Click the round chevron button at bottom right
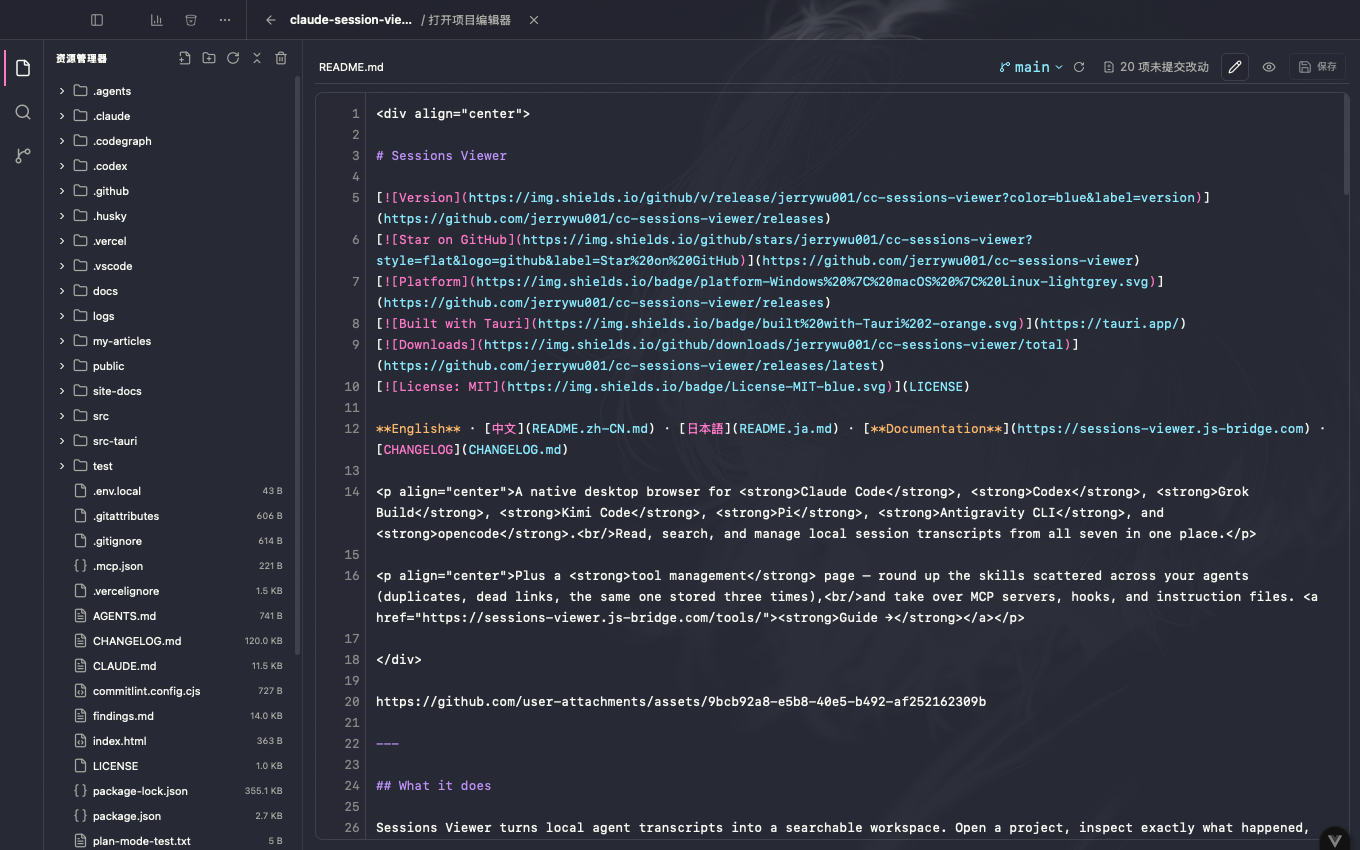 [1335, 839]
